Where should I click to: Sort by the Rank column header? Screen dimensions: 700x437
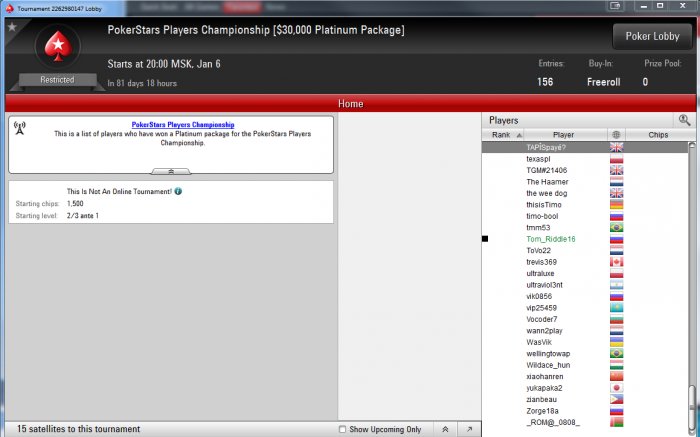[x=503, y=135]
